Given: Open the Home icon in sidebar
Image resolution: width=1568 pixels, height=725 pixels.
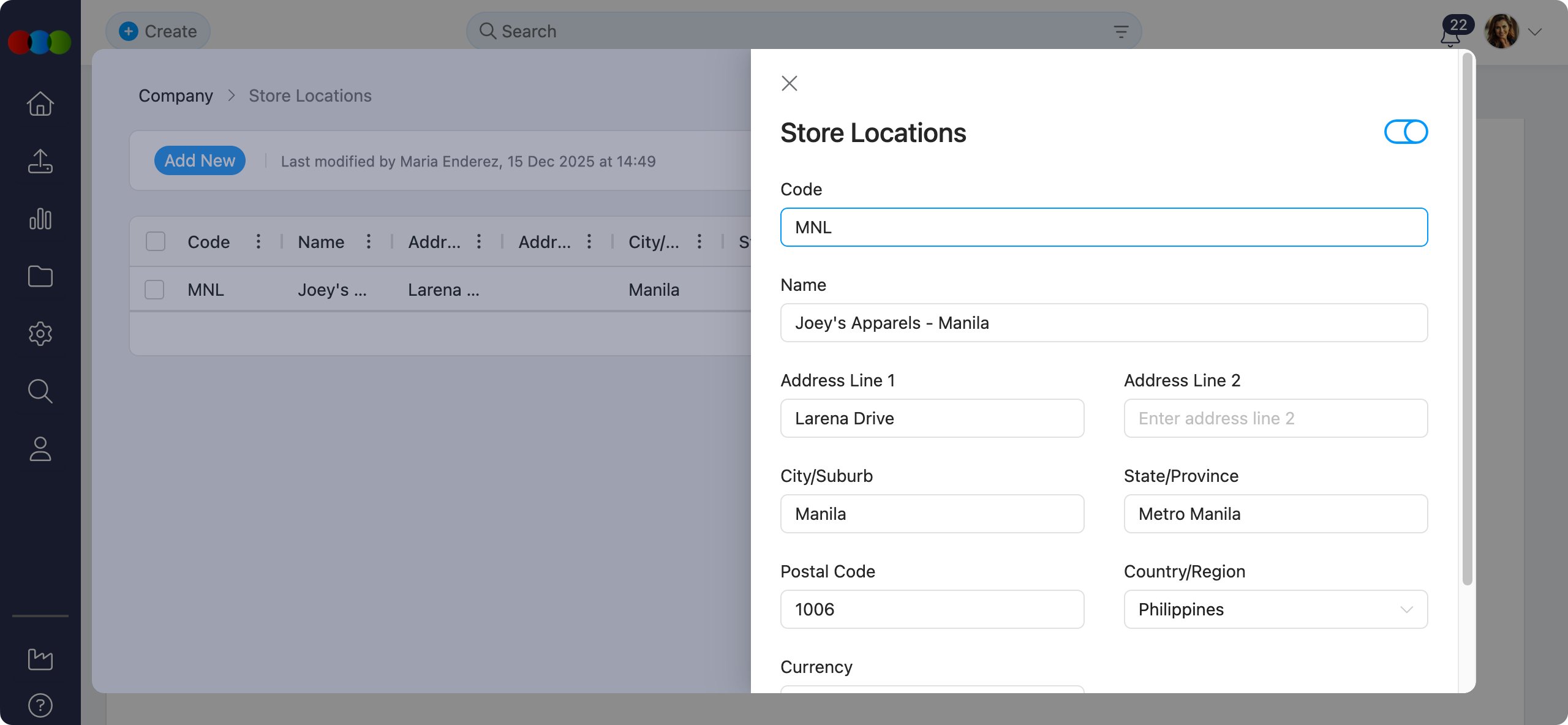Looking at the screenshot, I should click(x=40, y=103).
